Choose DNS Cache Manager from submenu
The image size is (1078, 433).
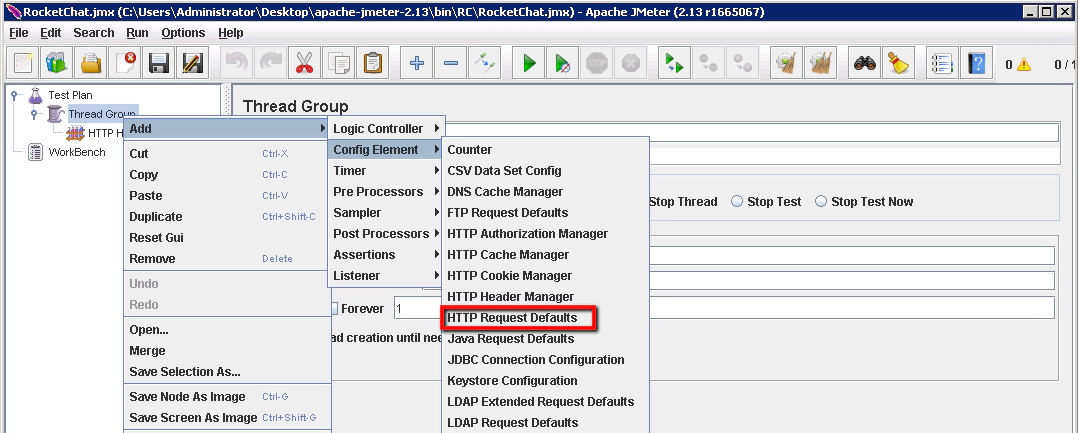coord(544,192)
